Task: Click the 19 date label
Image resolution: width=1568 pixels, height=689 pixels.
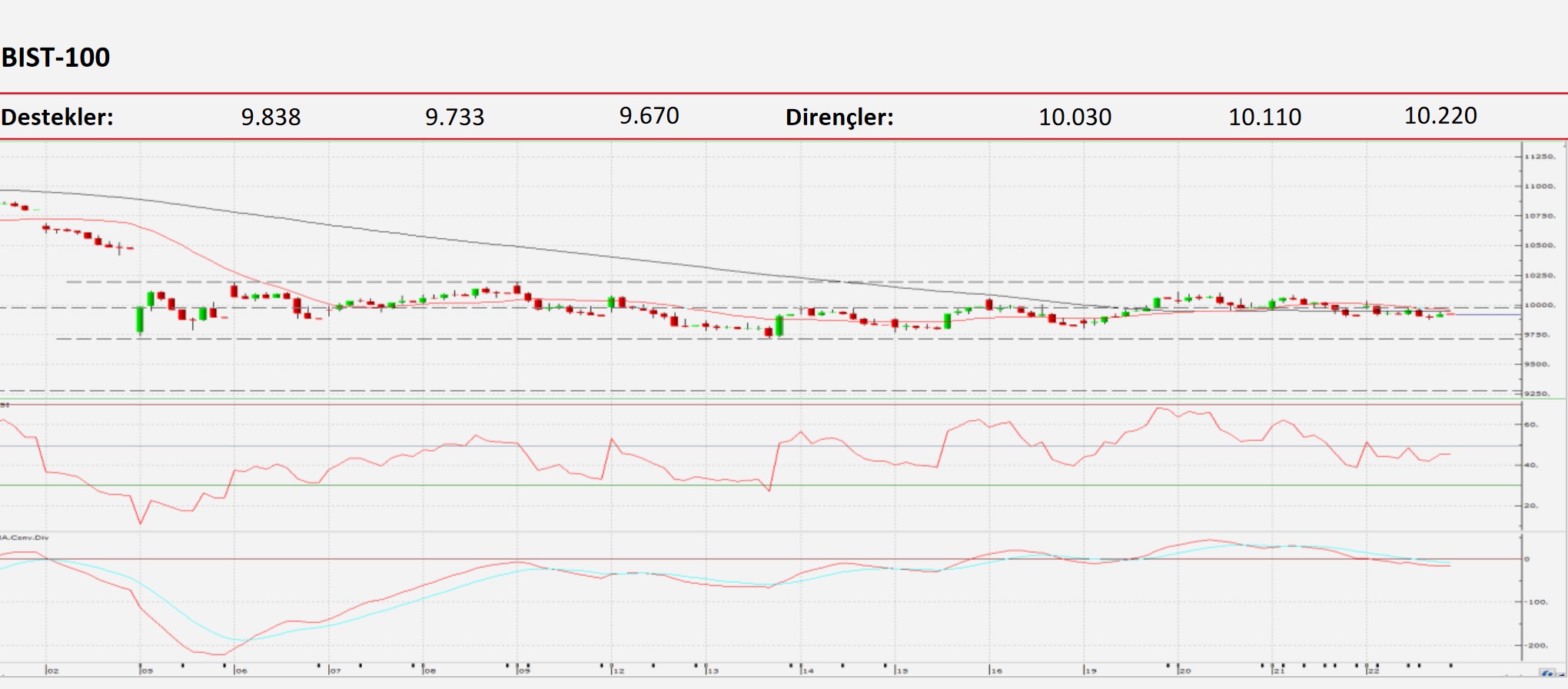Action: coord(1091,671)
